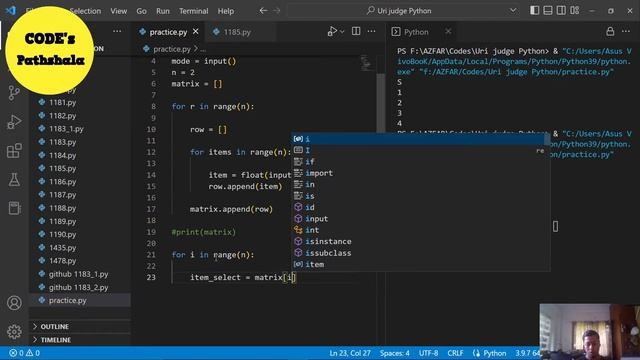Screen dimensions: 640x360
Task: Choose 'int' autocomplete suggestion
Action: tap(420, 230)
